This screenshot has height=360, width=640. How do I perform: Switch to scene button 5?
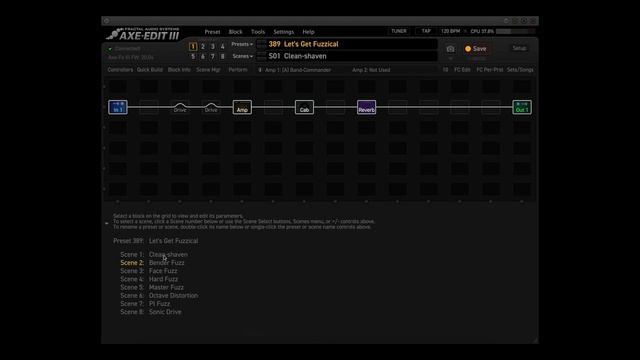[193, 56]
